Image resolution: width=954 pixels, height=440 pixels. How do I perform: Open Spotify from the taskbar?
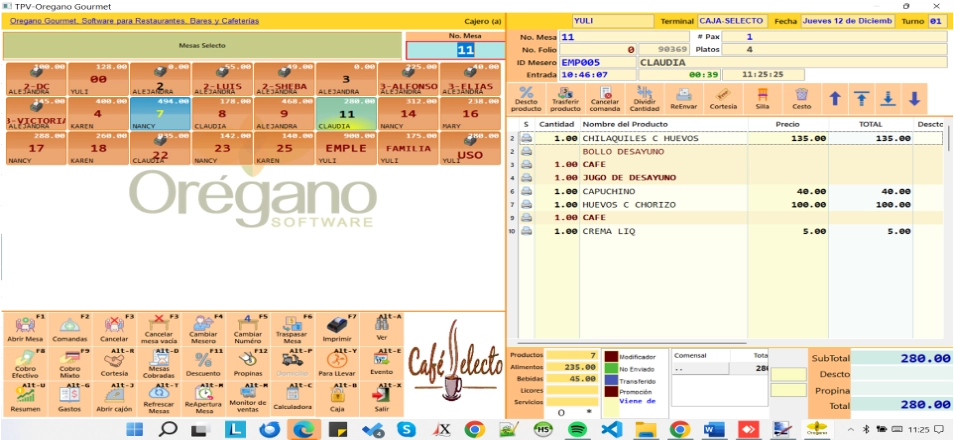(576, 429)
